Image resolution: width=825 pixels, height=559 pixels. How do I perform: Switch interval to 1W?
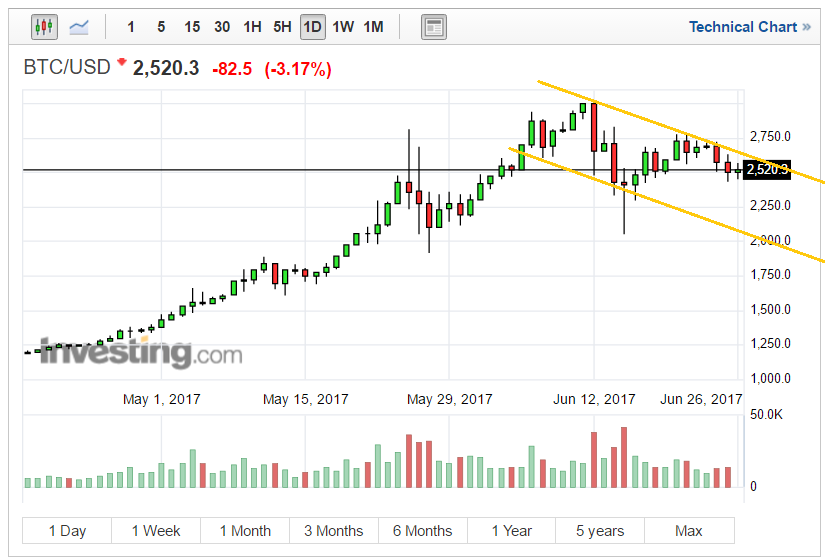point(343,27)
